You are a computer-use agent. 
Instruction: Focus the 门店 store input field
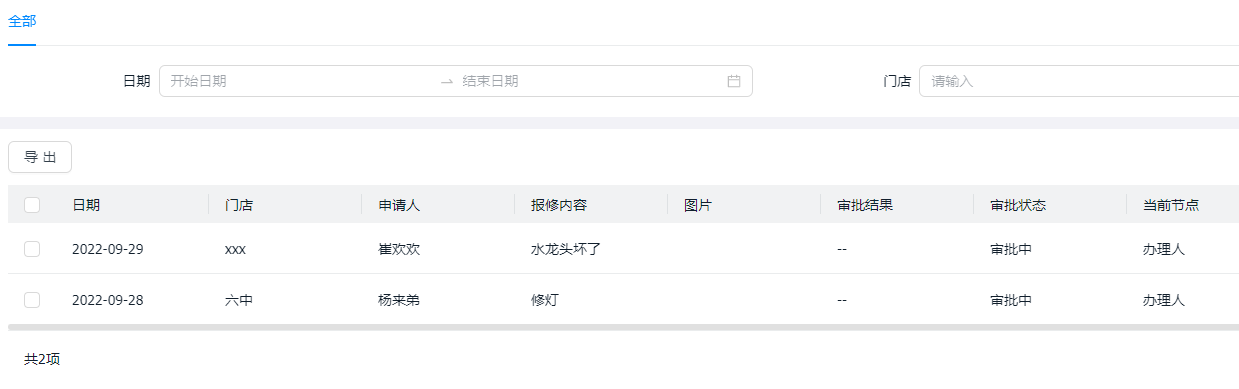tap(1079, 81)
